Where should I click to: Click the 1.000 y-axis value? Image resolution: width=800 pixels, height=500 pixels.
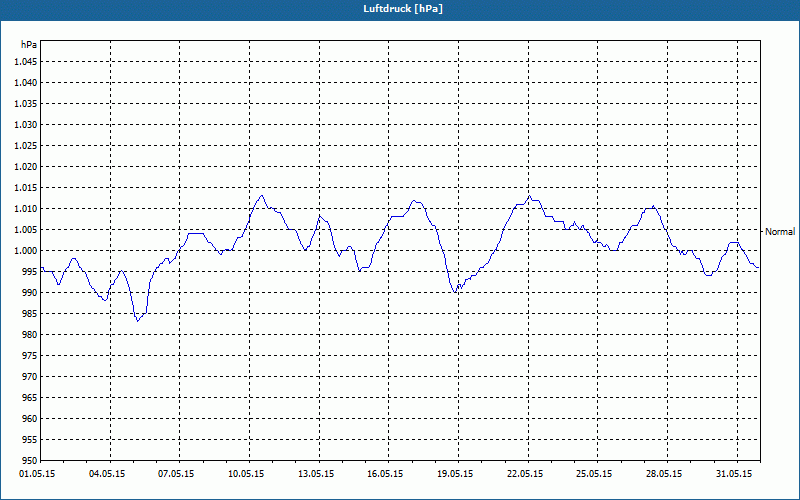pos(25,251)
